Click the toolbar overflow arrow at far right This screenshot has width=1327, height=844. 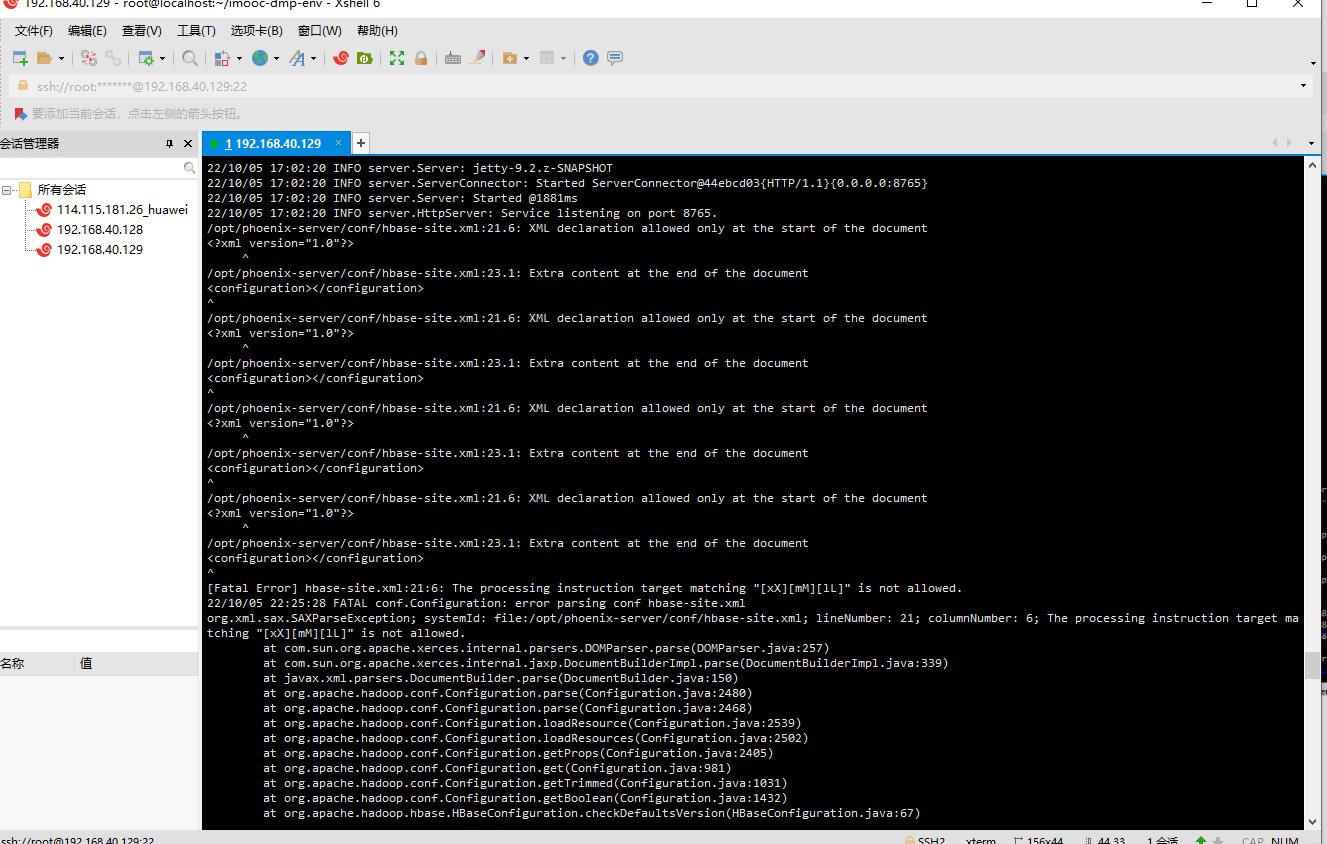point(1312,63)
